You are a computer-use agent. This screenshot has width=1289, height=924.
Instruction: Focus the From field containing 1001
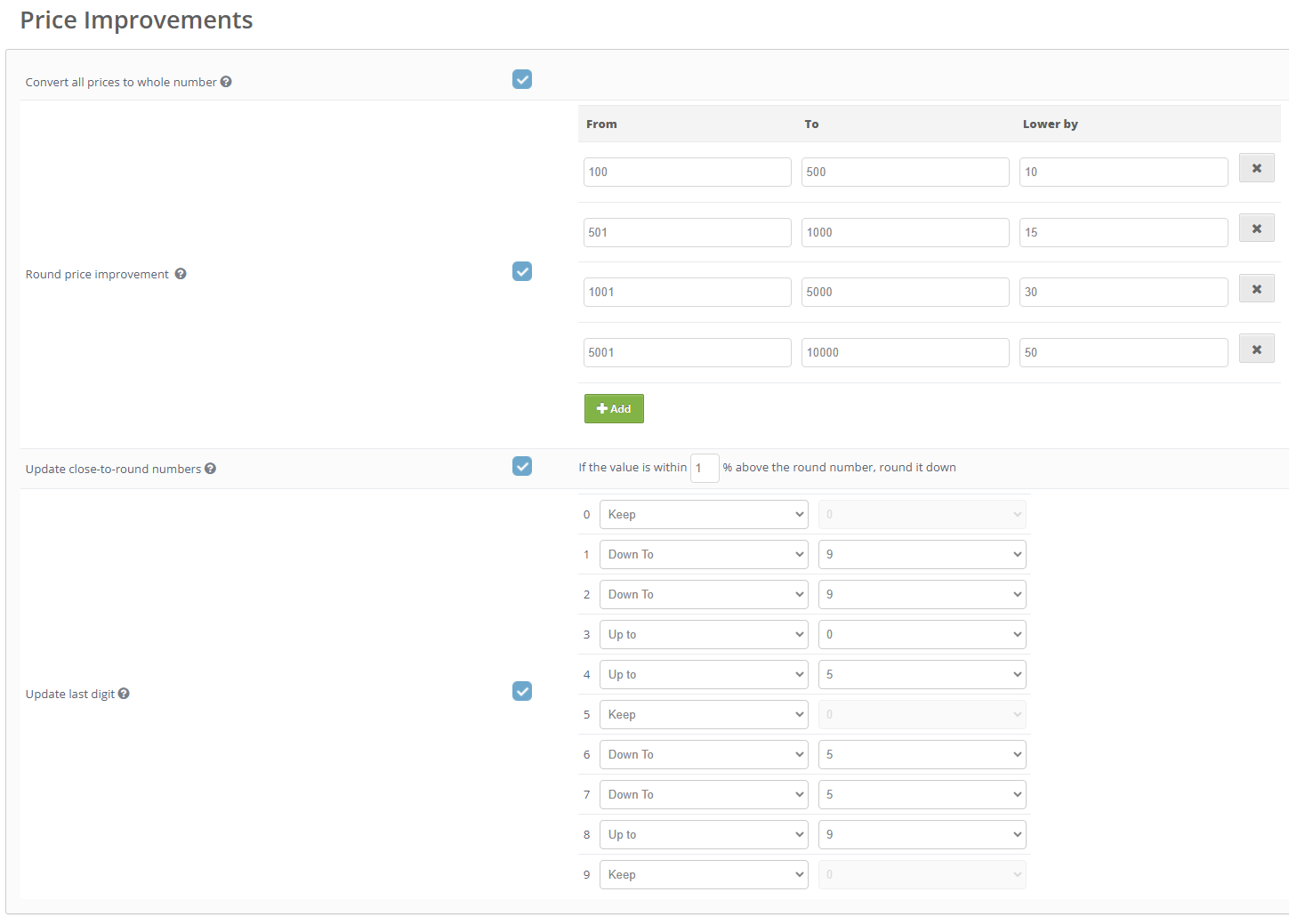click(x=687, y=292)
